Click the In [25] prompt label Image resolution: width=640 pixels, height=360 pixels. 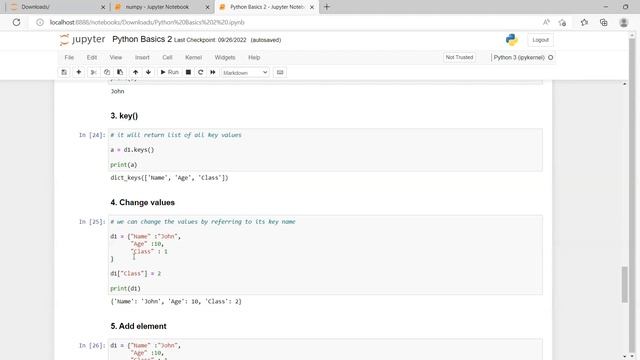coord(92,222)
